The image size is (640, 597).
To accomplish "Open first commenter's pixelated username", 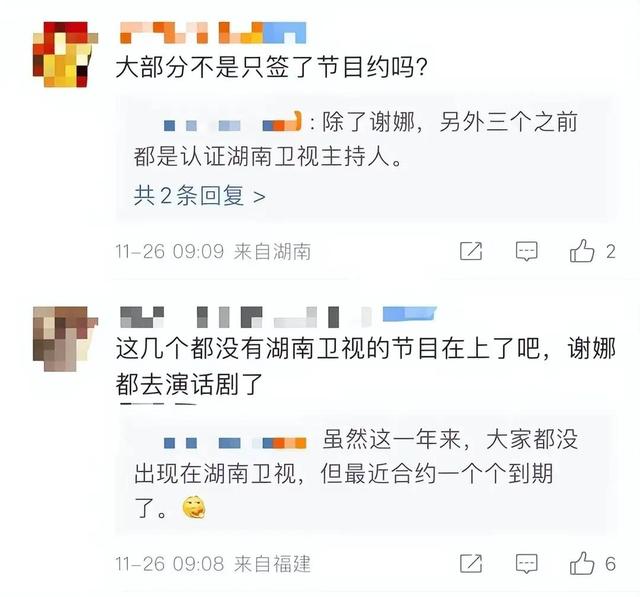I will [213, 33].
